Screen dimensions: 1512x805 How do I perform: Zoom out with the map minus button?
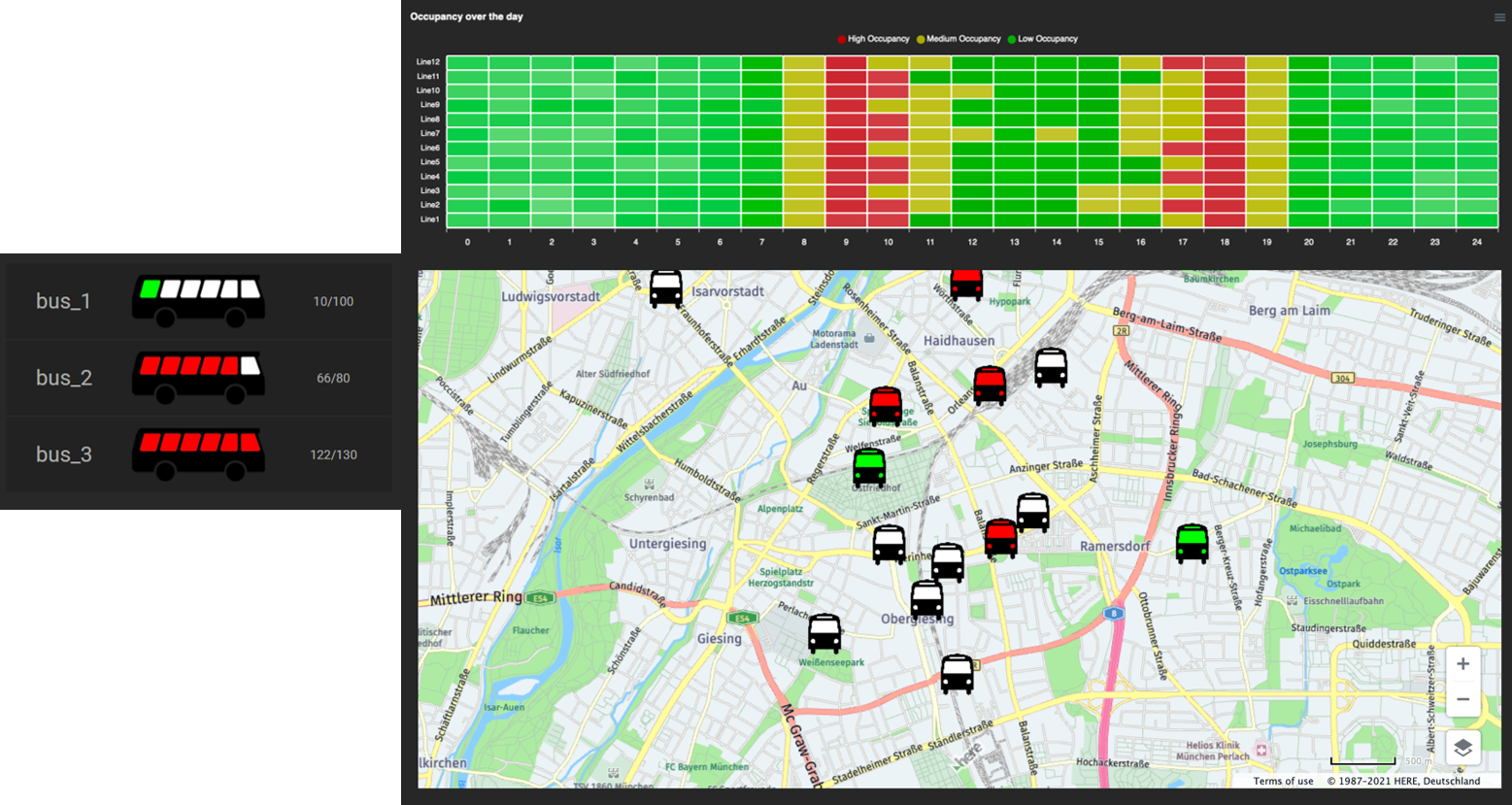point(1463,699)
